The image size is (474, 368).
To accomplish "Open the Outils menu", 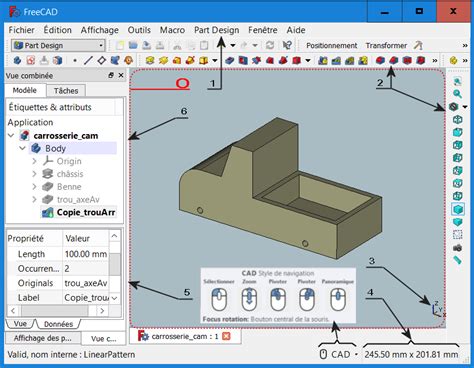I will point(139,30).
